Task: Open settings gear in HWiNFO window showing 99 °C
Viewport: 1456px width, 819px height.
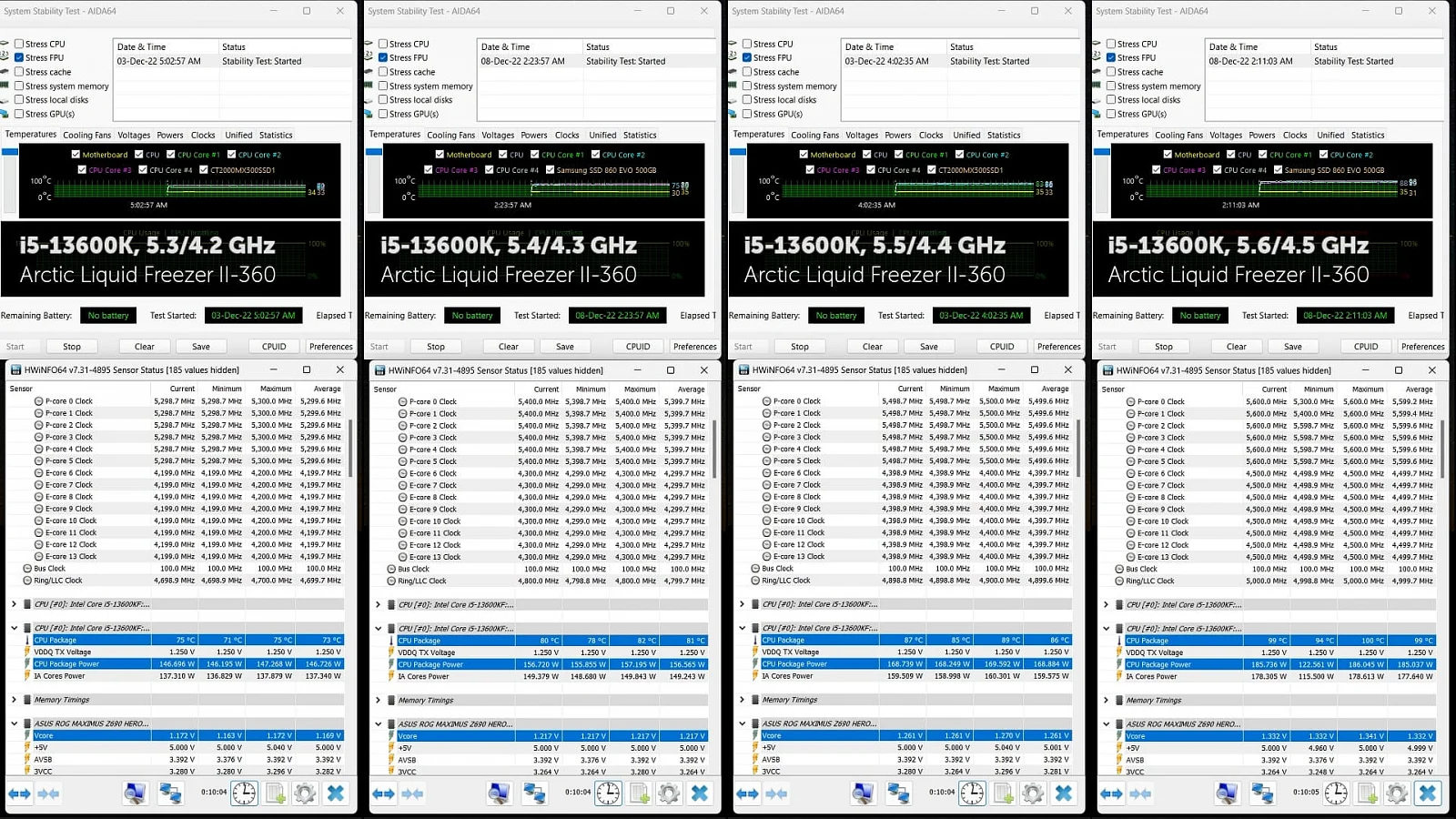Action: coord(1397,794)
